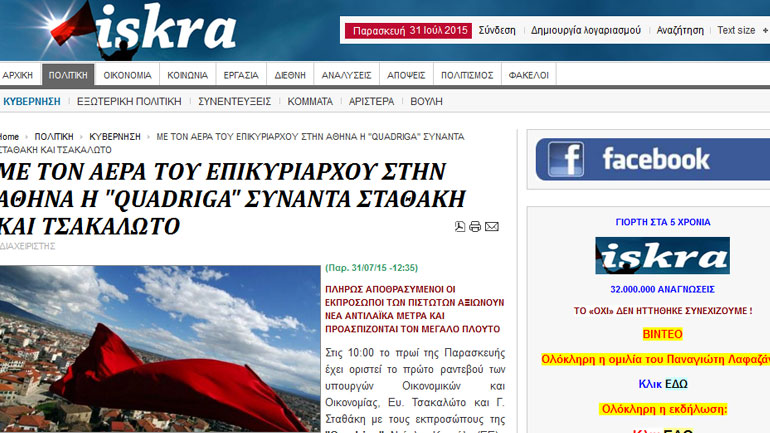Open the ΚΟΙΝΩΝΙΑ section
Image resolution: width=770 pixels, height=433 pixels.
pyautogui.click(x=188, y=75)
